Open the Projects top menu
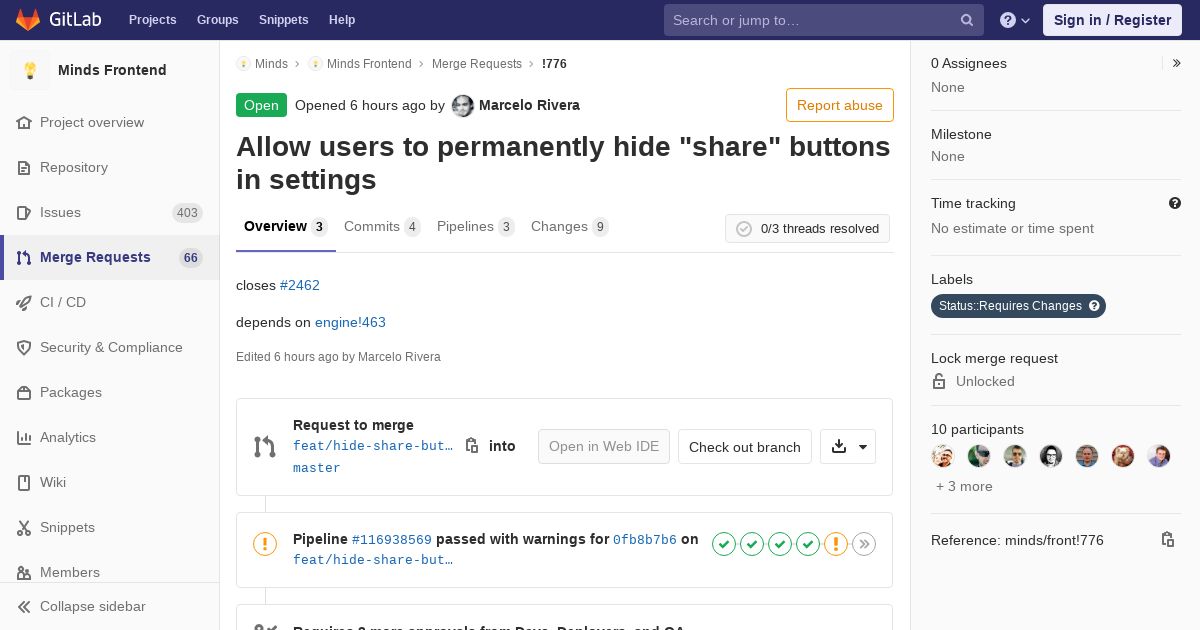Viewport: 1200px width, 630px height. coord(152,20)
